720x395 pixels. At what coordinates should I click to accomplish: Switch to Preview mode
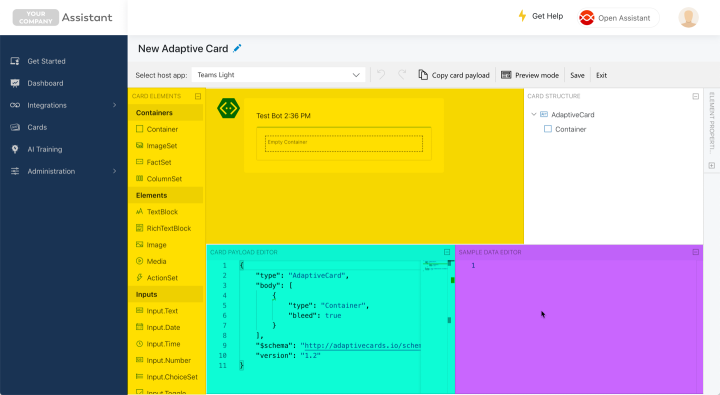coord(530,75)
